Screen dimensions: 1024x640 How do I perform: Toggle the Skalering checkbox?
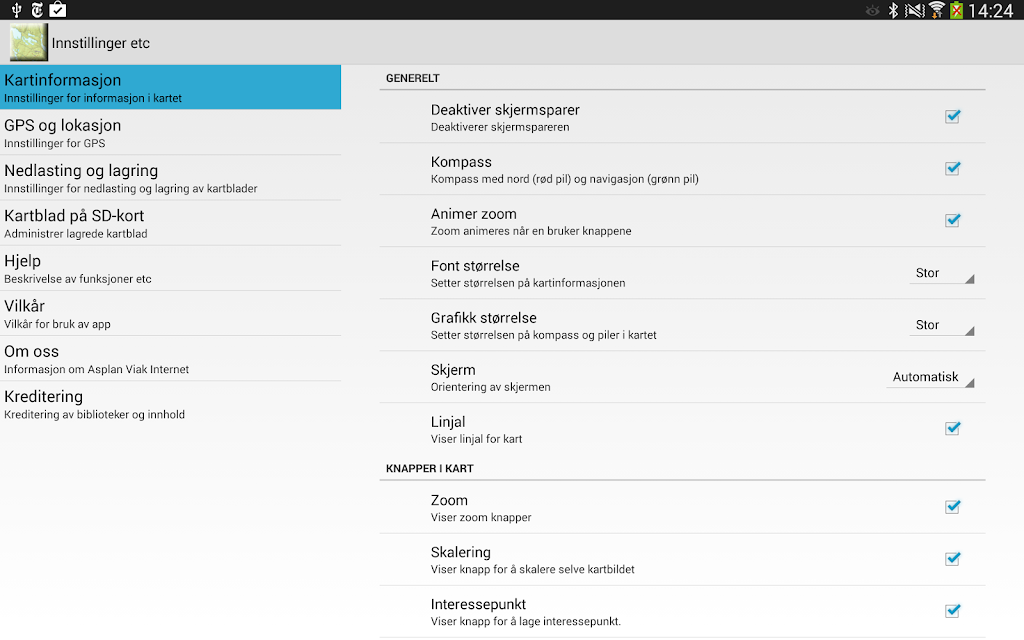(953, 559)
